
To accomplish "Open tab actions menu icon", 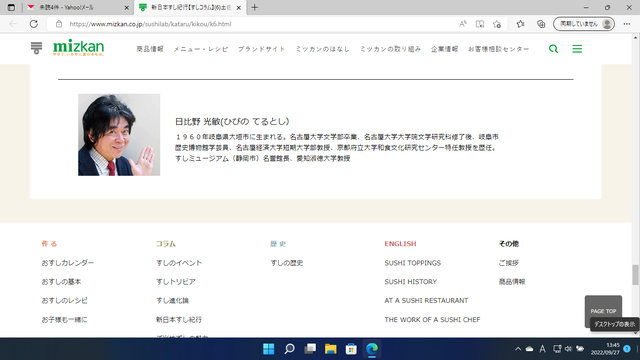I will 11,7.
